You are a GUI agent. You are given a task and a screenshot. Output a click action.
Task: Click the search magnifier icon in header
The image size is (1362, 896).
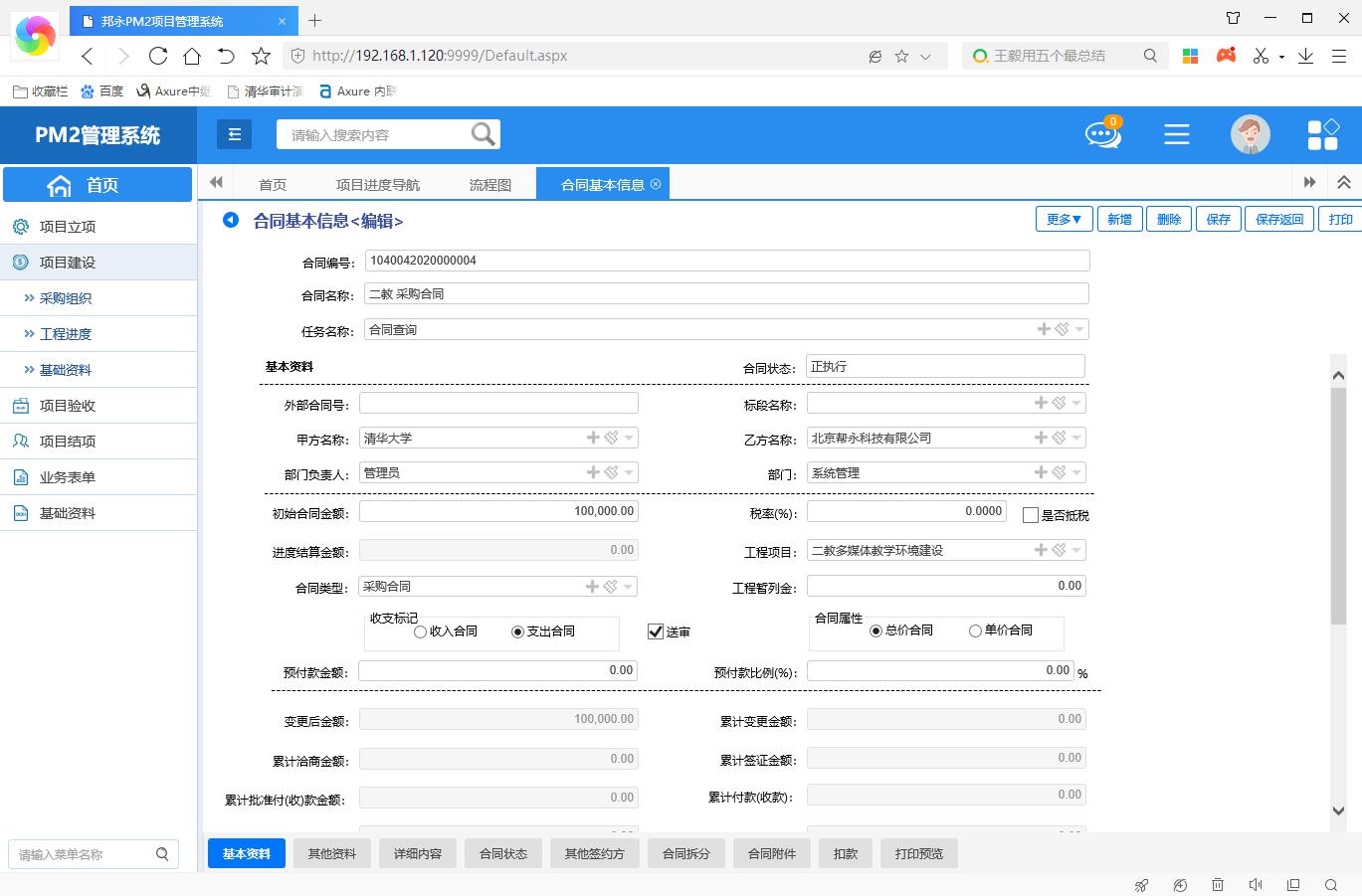coord(483,134)
